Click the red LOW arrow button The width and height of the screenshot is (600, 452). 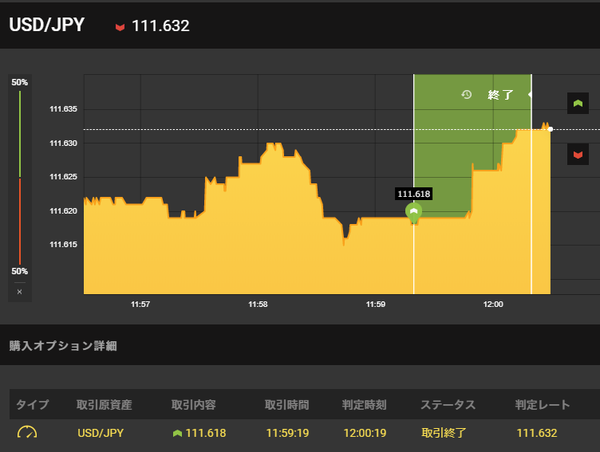click(x=577, y=154)
